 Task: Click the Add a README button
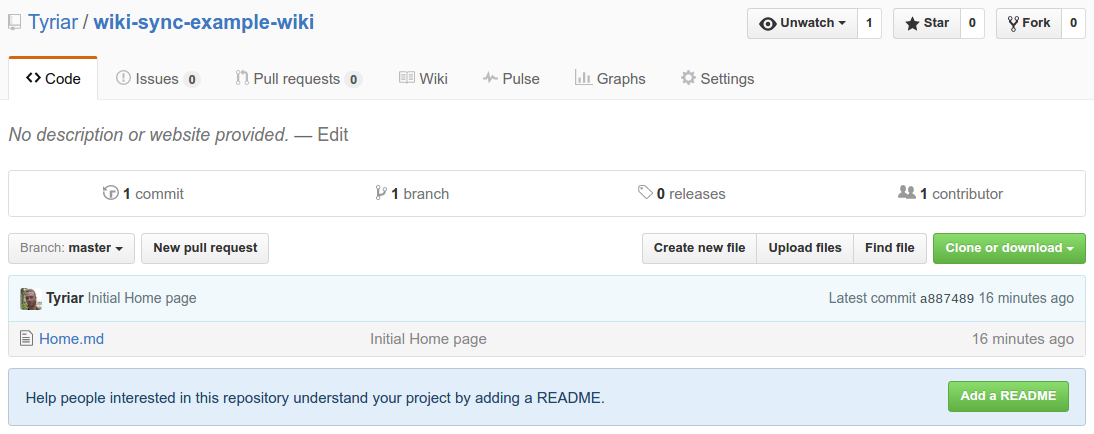point(1008,396)
